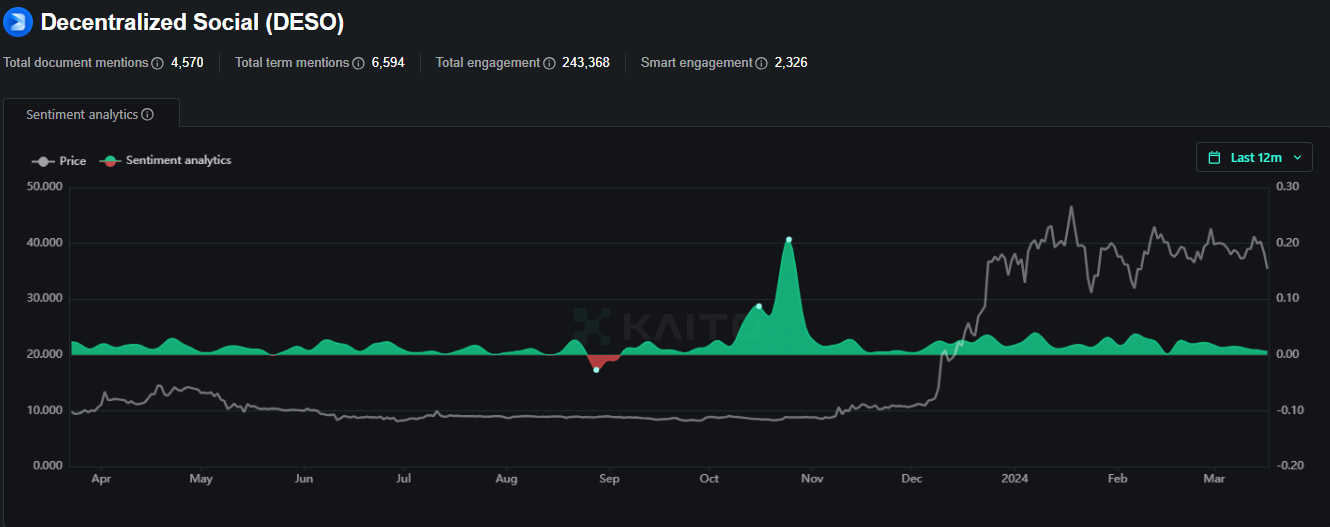Image resolution: width=1330 pixels, height=527 pixels.
Task: Click the gray Price legend marker
Action: click(42, 160)
